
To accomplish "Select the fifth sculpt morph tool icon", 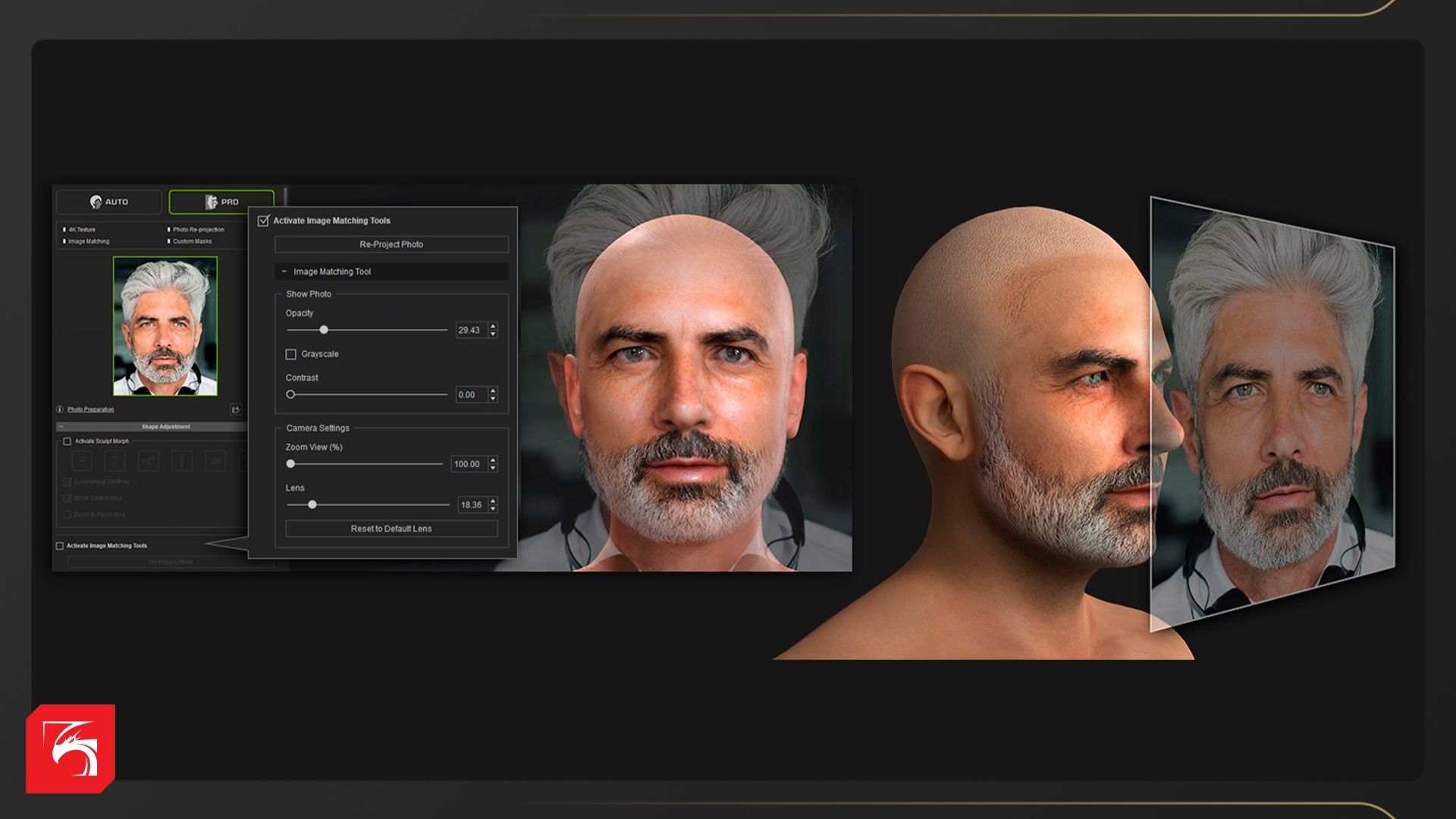I will pyautogui.click(x=215, y=460).
